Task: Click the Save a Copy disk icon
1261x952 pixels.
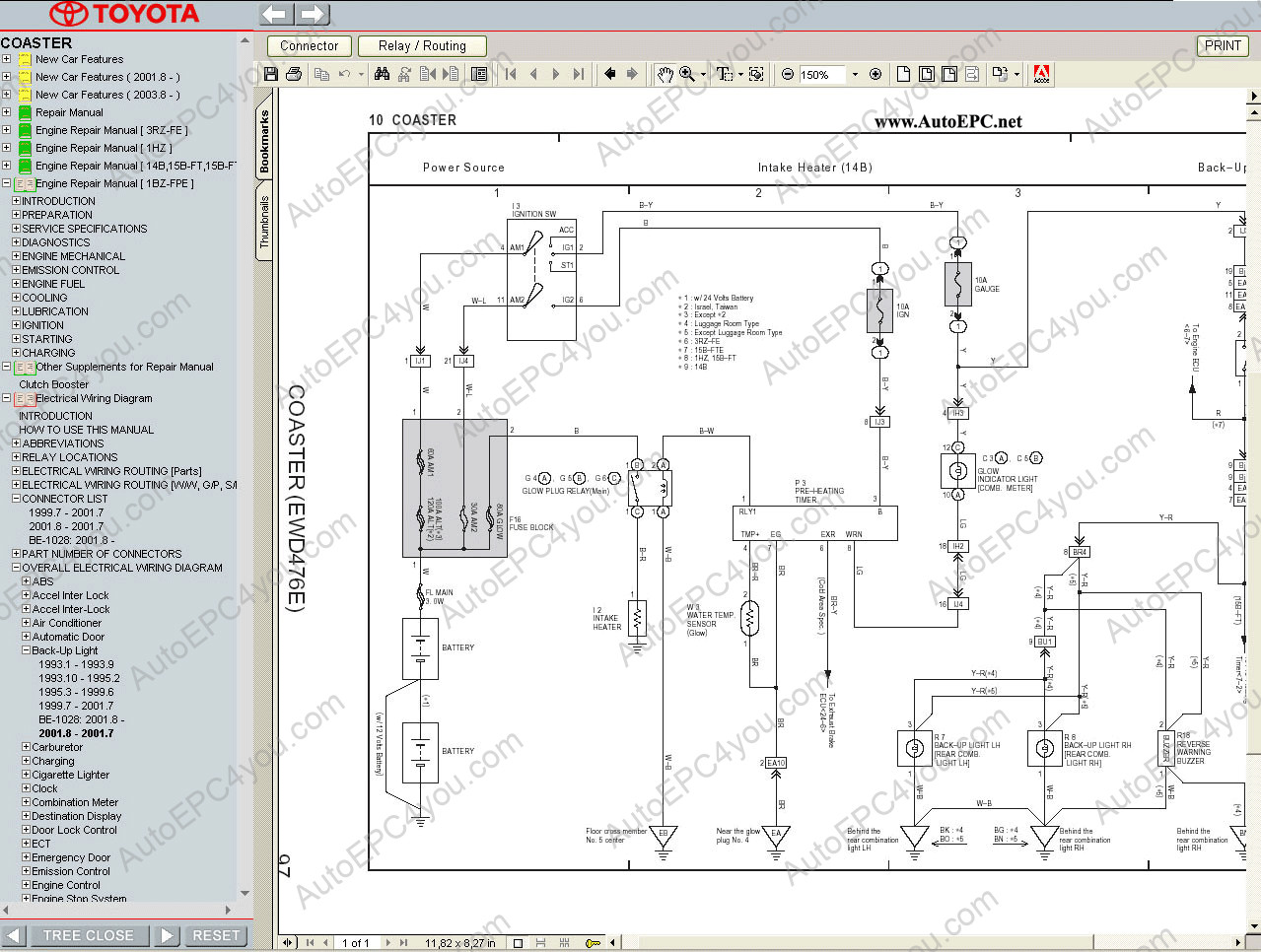Action: (271, 74)
